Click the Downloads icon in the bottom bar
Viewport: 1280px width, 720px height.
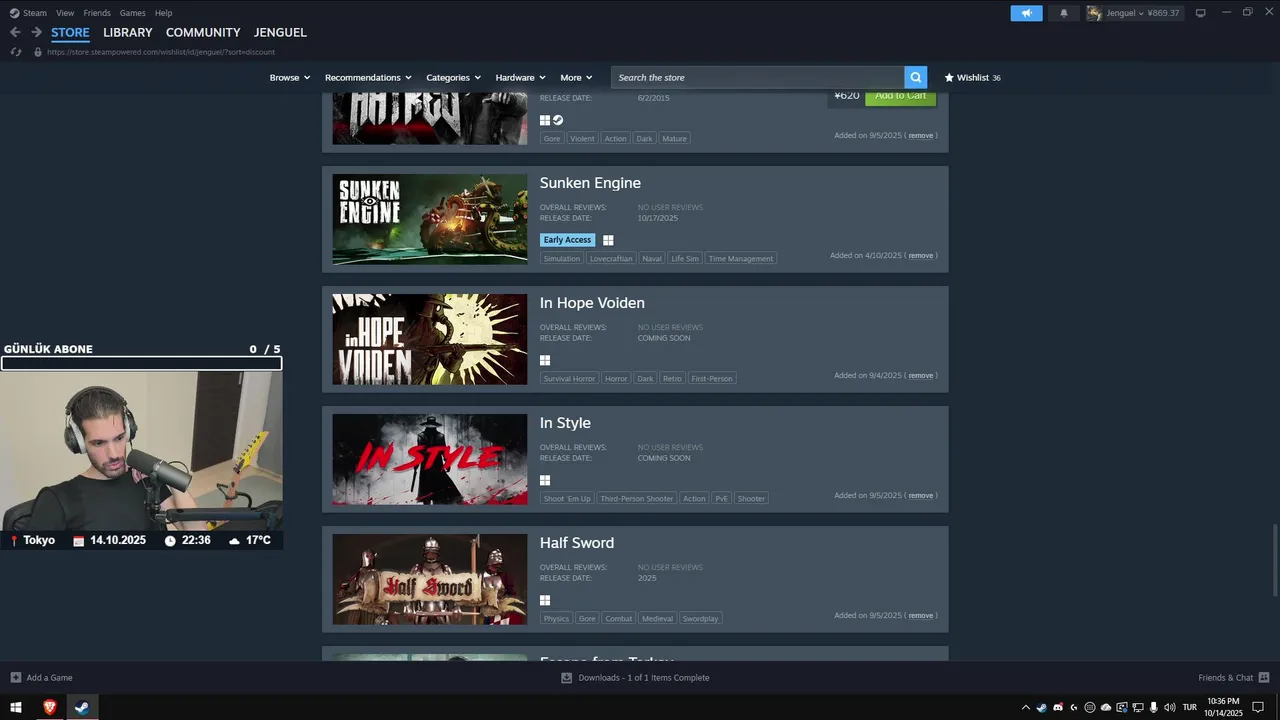pyautogui.click(x=566, y=677)
